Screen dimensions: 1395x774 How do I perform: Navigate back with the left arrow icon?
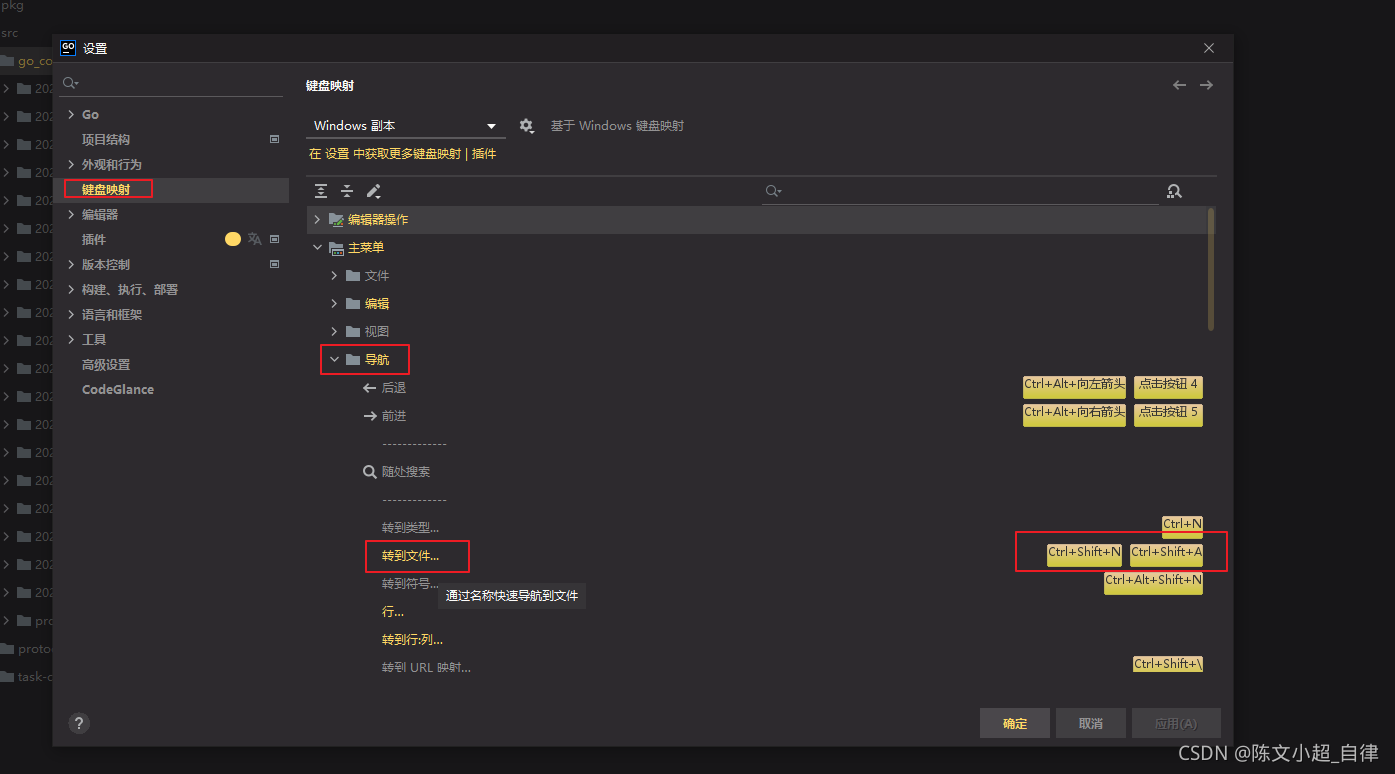1179,85
